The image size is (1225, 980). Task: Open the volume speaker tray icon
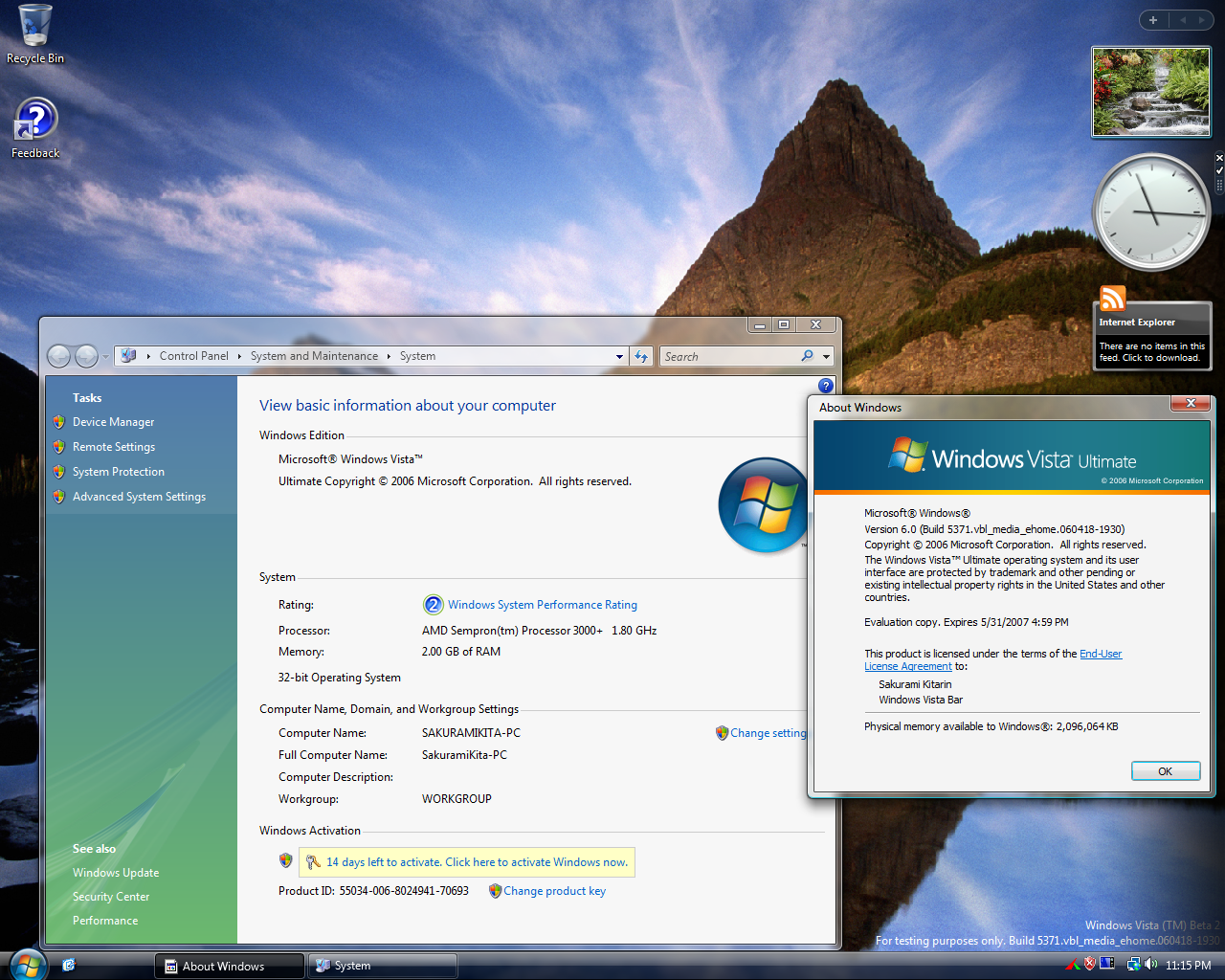tap(1150, 965)
